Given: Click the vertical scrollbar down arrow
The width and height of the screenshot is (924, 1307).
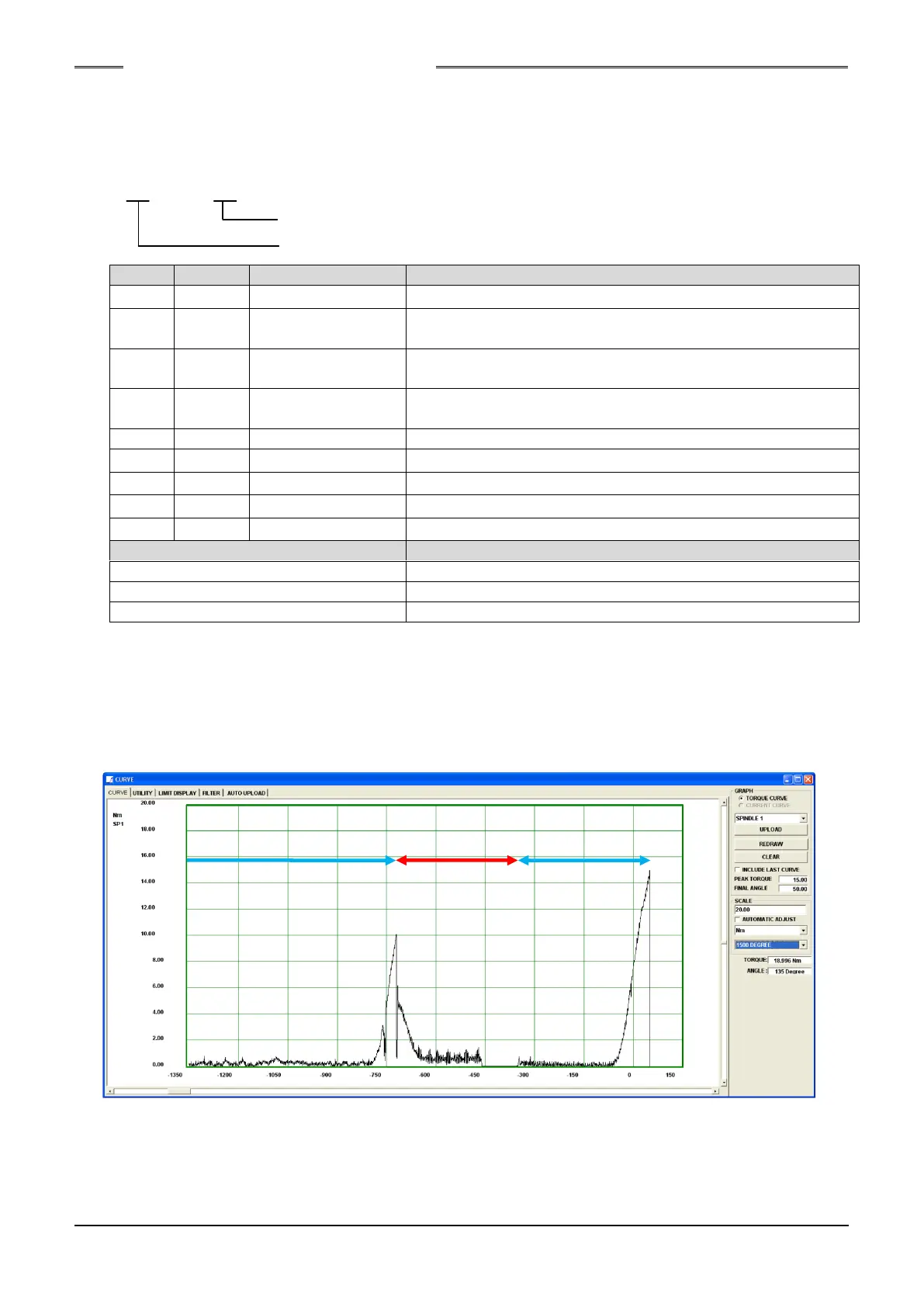Looking at the screenshot, I should (x=724, y=1083).
